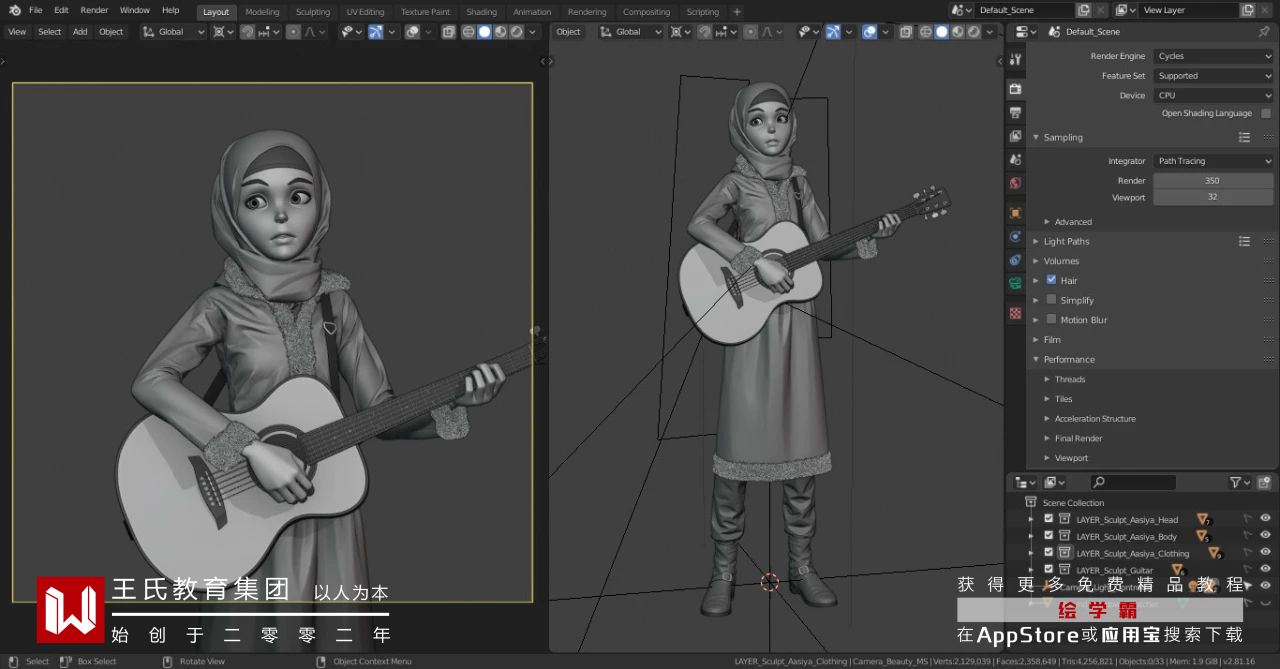Viewport: 1280px width, 669px height.
Task: Open the Object menu in left viewport
Action: pyautogui.click(x=111, y=32)
